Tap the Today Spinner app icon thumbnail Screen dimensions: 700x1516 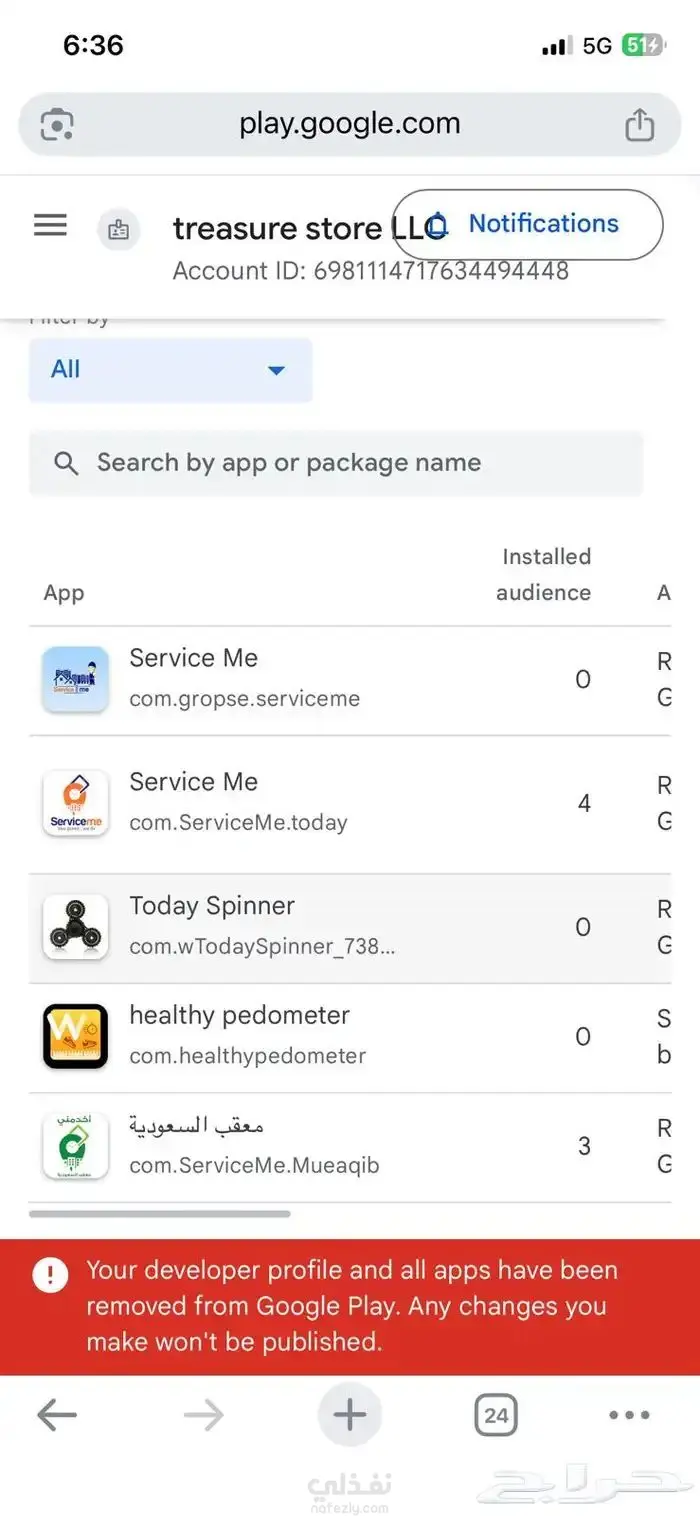[75, 927]
